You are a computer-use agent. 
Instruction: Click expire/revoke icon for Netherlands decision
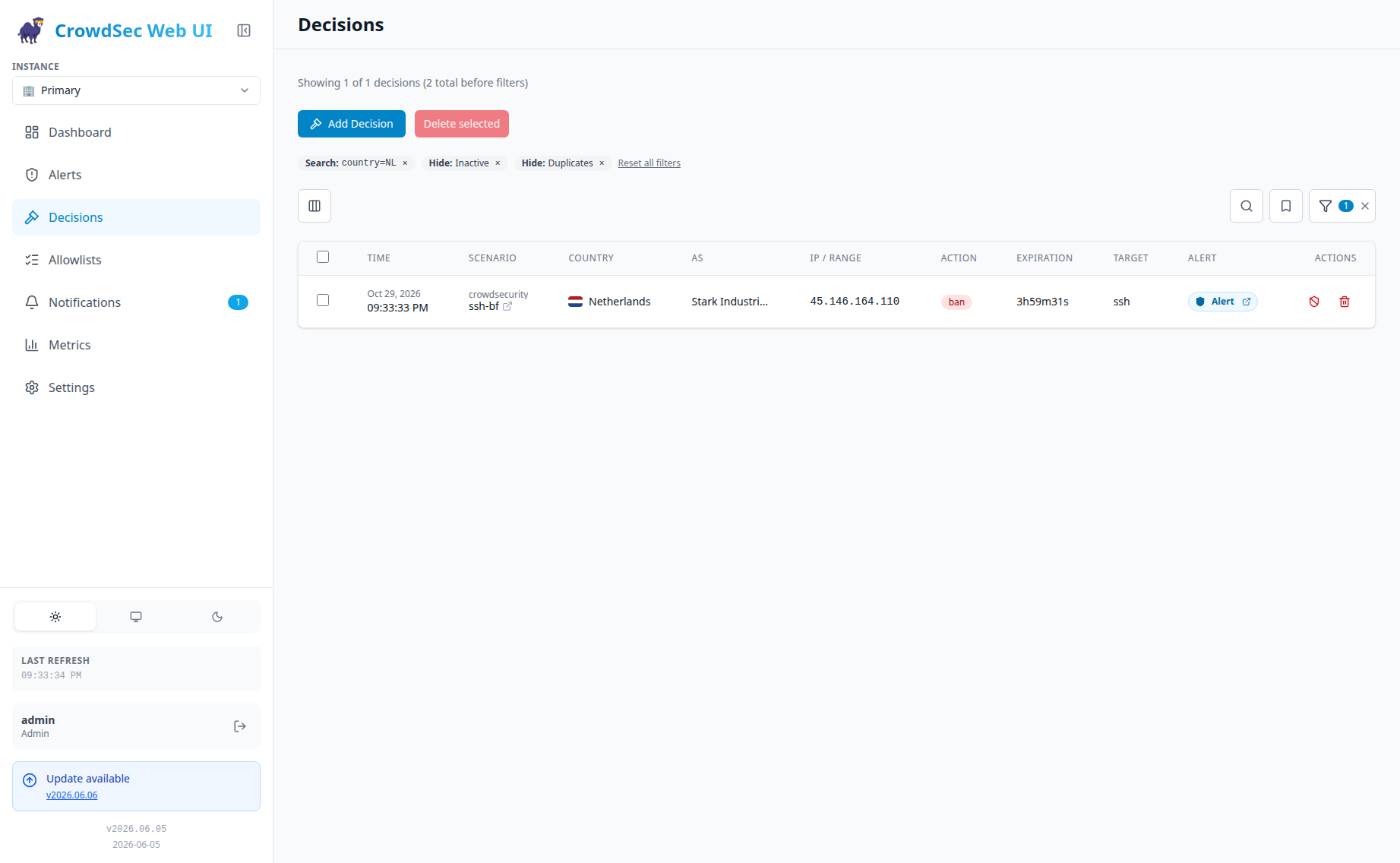pos(1314,302)
